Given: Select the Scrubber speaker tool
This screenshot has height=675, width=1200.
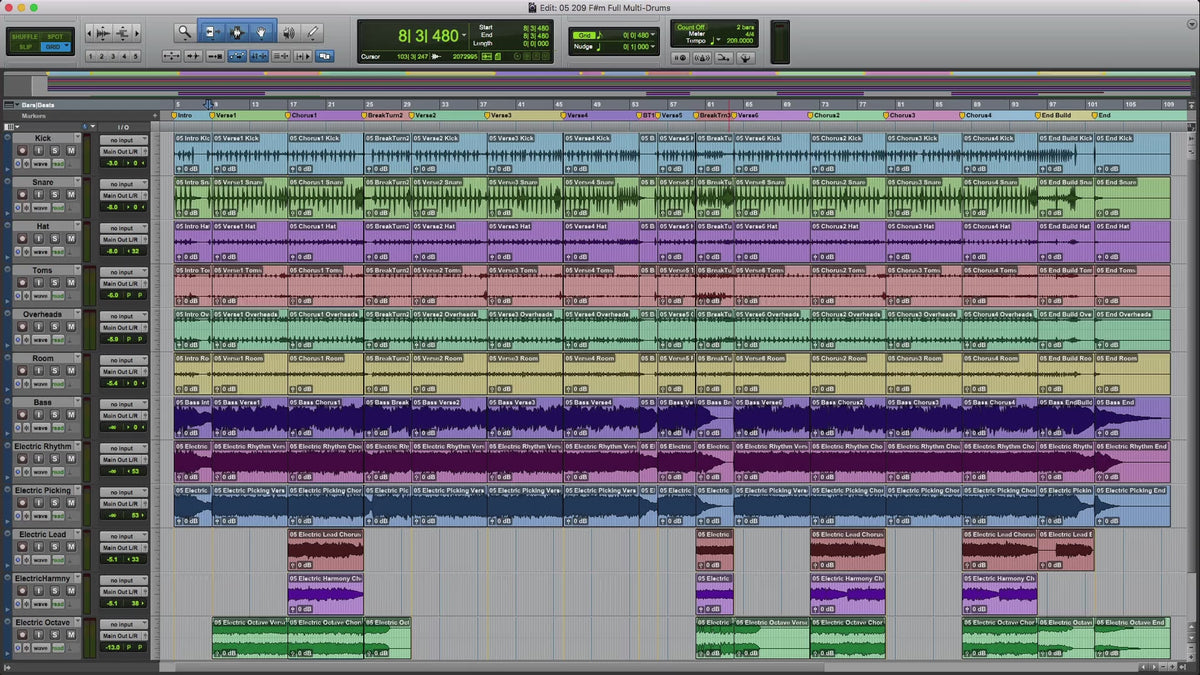Looking at the screenshot, I should point(288,33).
